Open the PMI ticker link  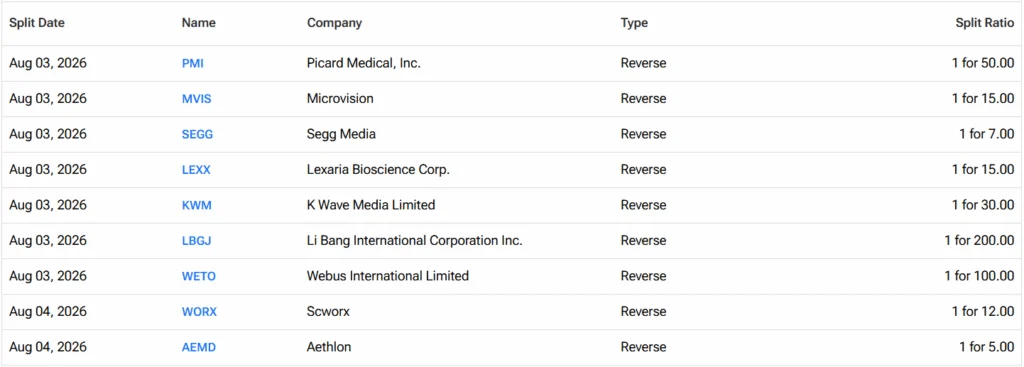[x=193, y=64]
